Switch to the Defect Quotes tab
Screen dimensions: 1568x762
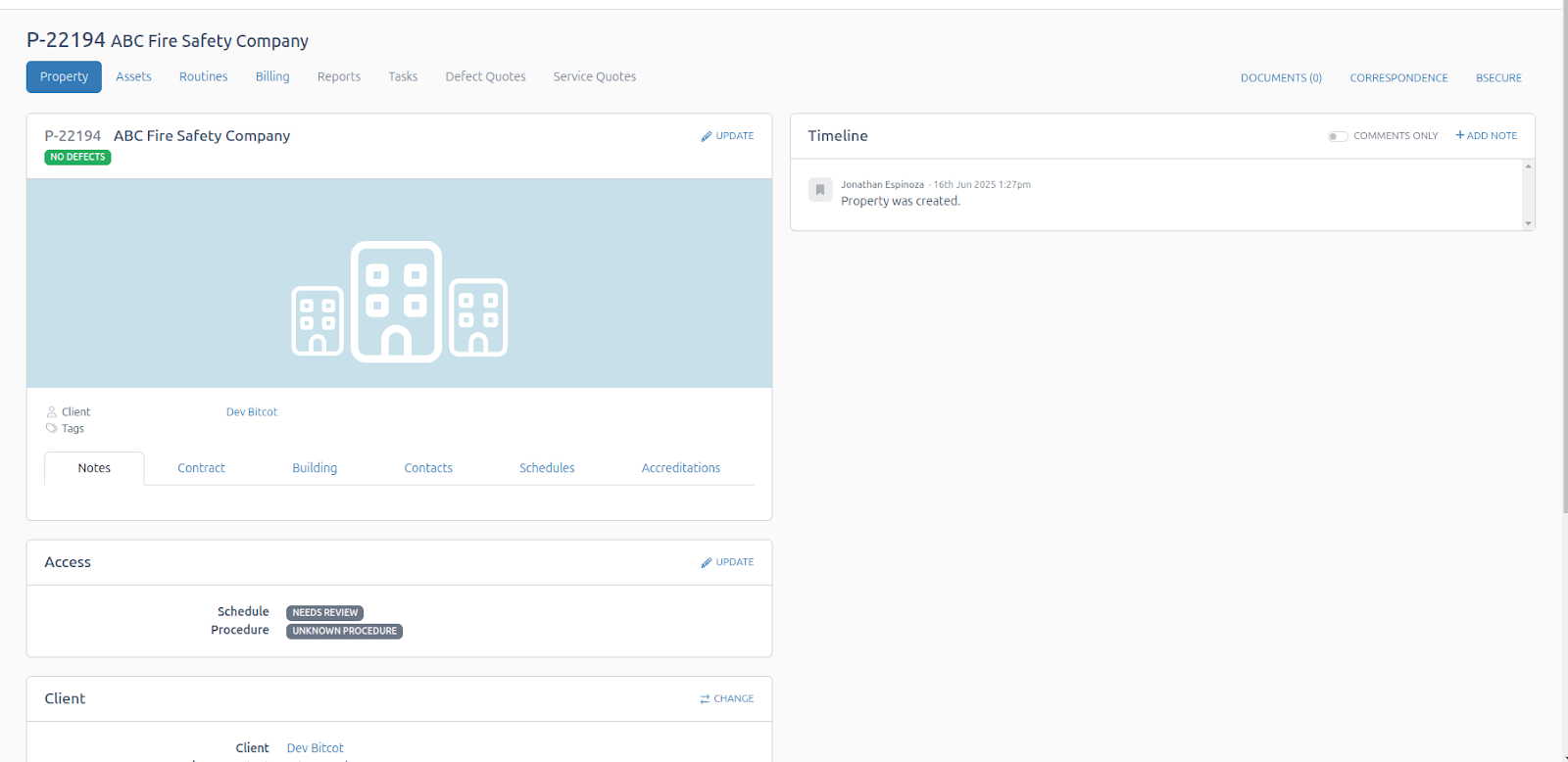[x=485, y=76]
